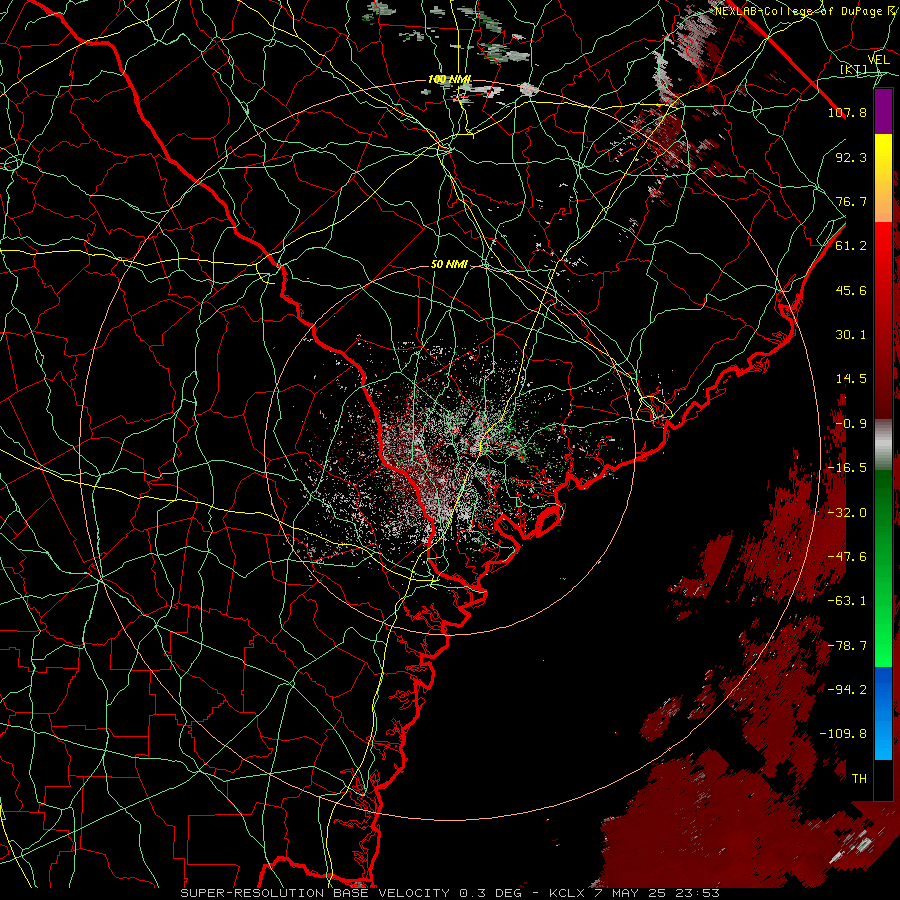Click the [KT] units label
Viewport: 900px width, 900px height.
pos(854,70)
